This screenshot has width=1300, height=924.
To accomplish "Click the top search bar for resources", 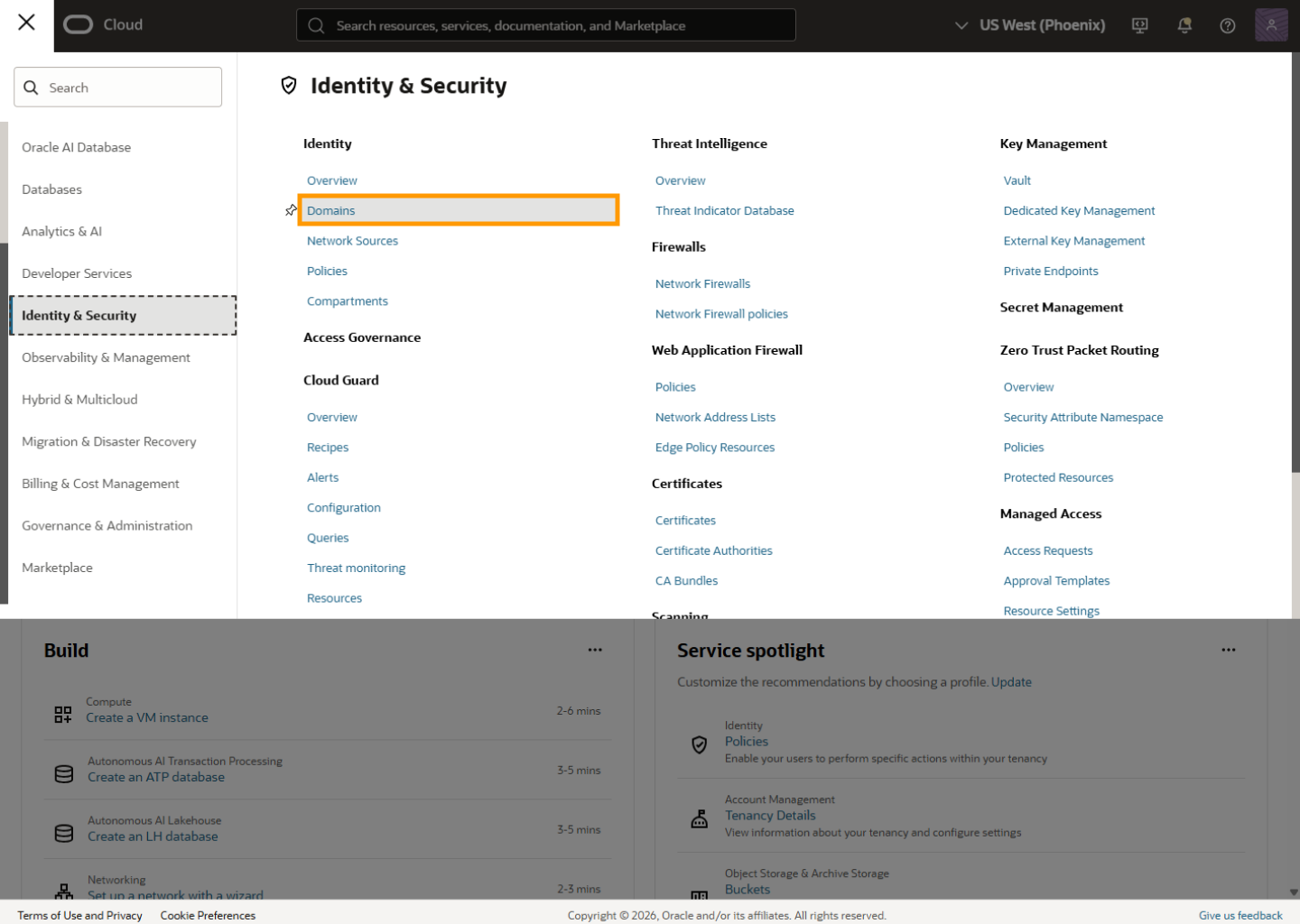I will click(546, 25).
